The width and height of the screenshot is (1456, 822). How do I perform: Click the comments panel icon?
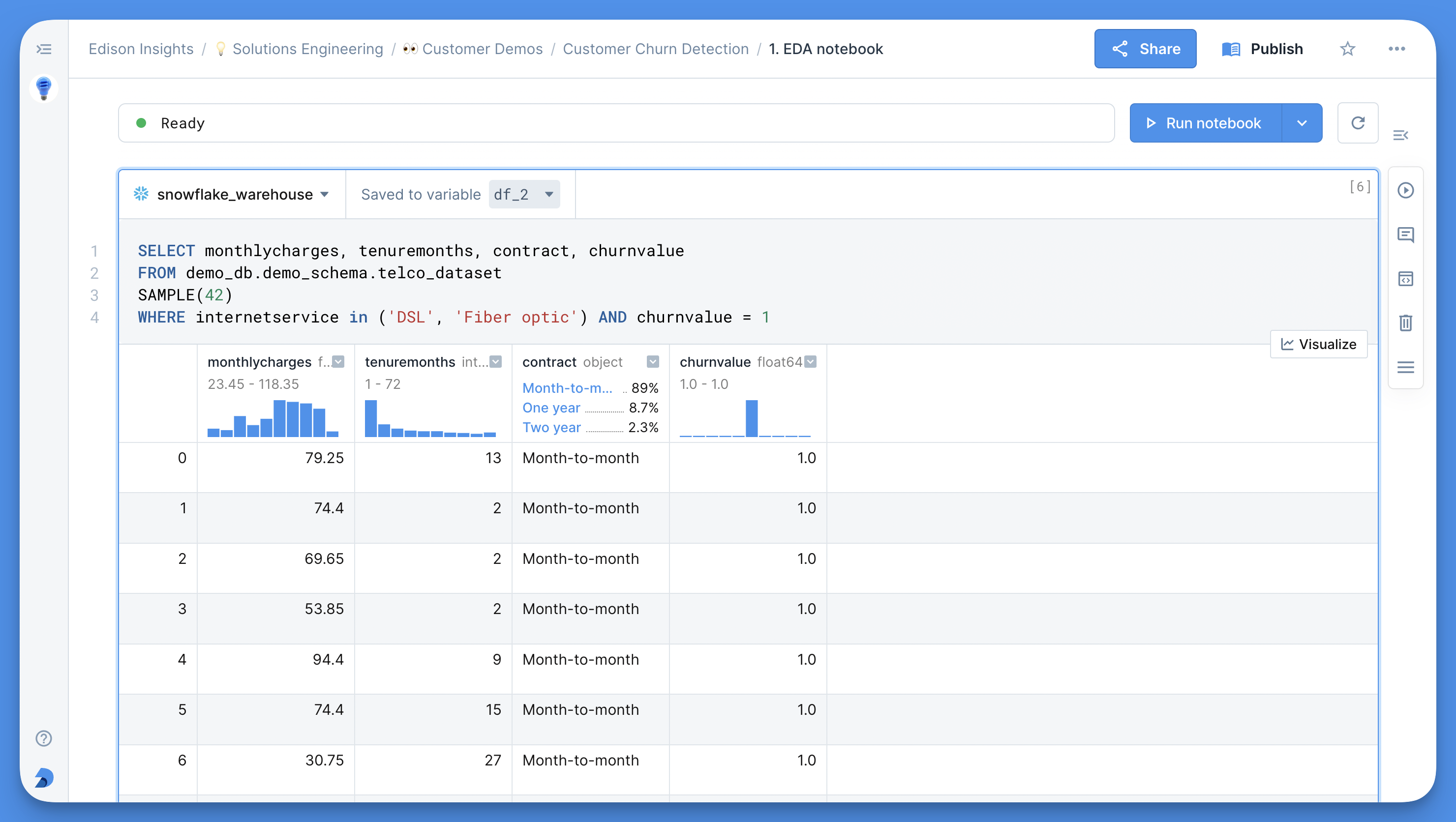[1405, 234]
